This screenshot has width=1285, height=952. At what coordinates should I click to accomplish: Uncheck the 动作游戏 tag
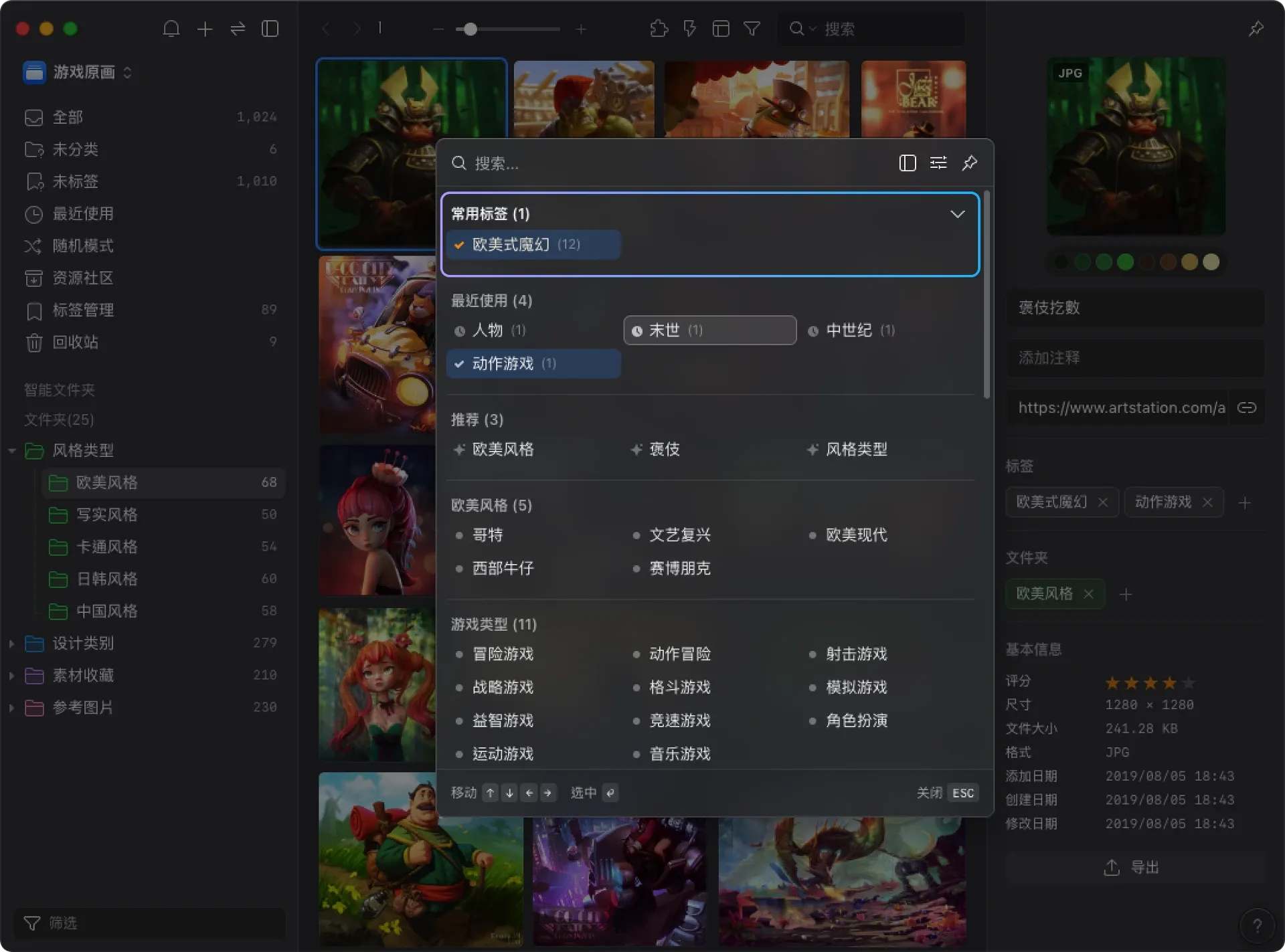[x=533, y=364]
